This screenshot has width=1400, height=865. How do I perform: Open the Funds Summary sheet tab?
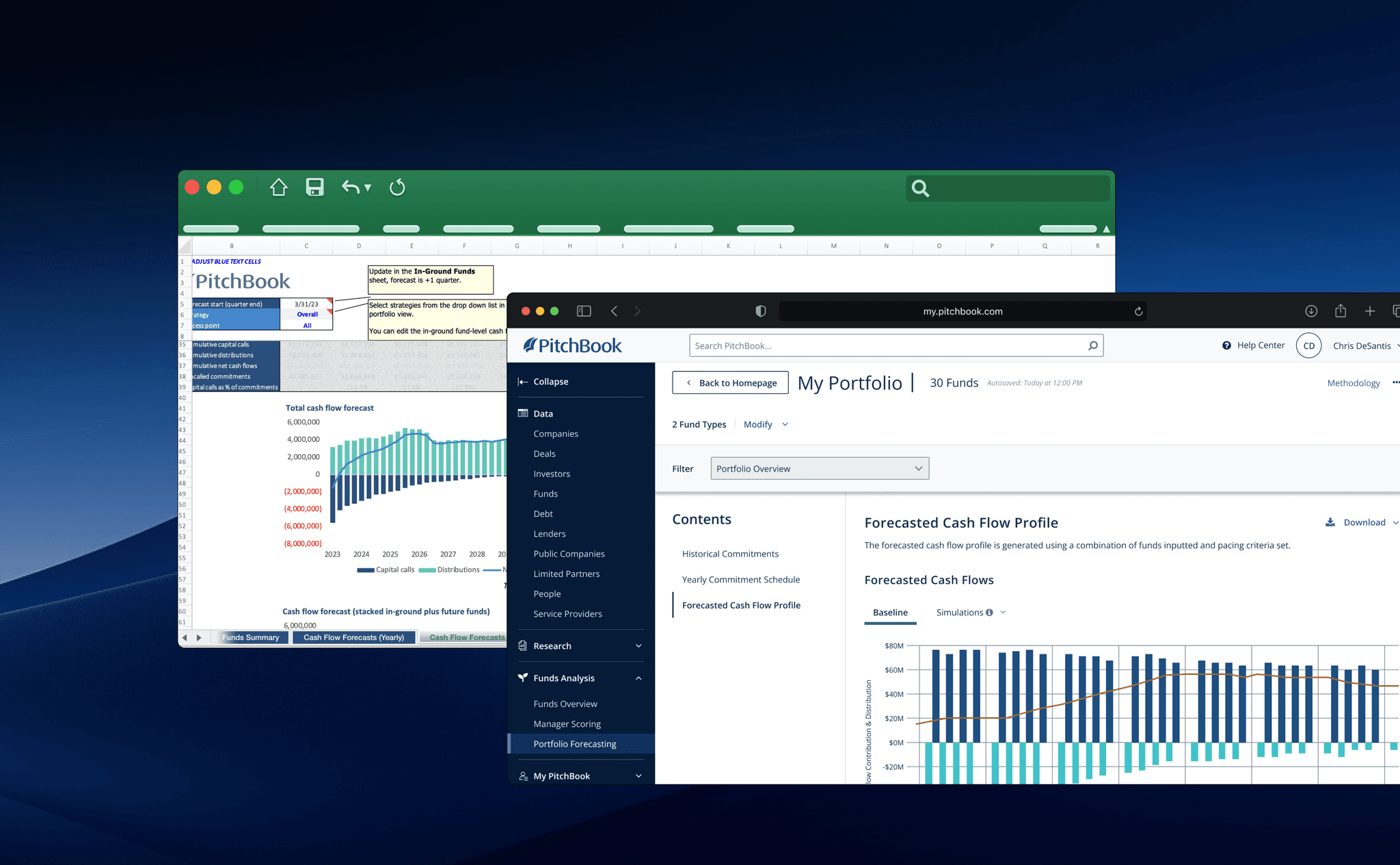[x=250, y=637]
